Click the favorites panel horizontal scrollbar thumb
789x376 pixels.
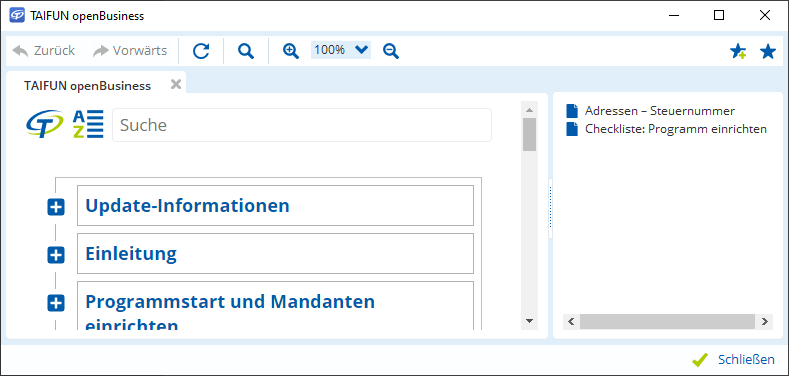pyautogui.click(x=667, y=322)
